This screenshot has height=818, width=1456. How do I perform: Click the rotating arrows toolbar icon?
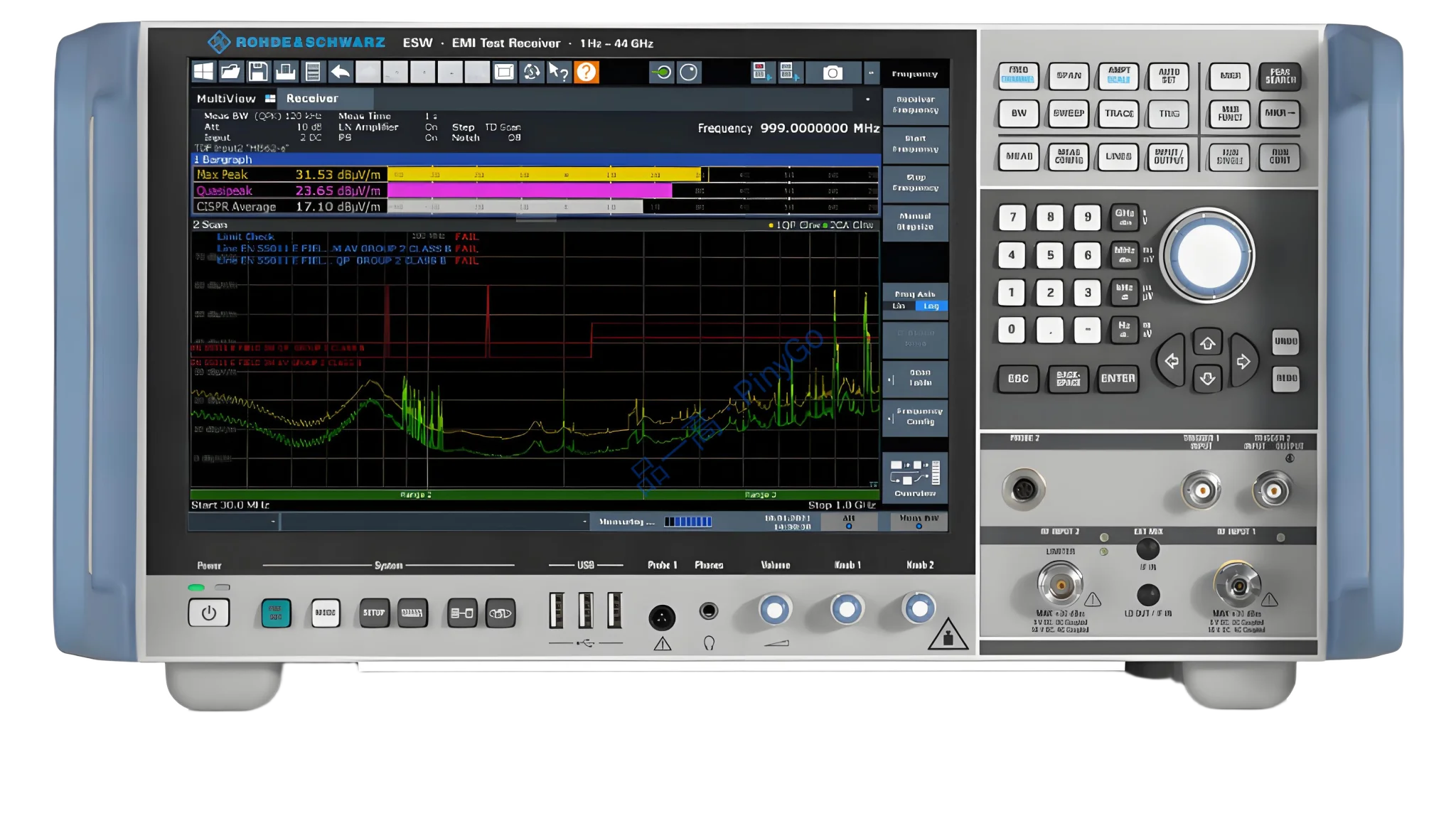531,72
